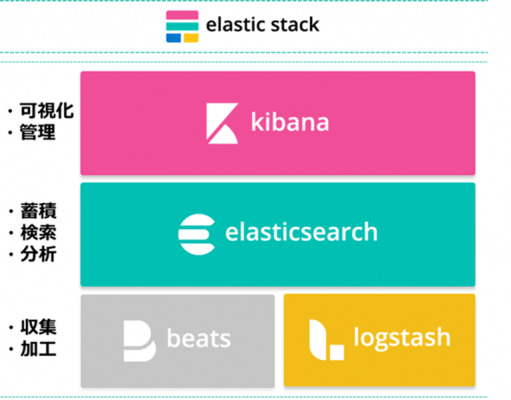Click the 'kibana' word label

[290, 122]
